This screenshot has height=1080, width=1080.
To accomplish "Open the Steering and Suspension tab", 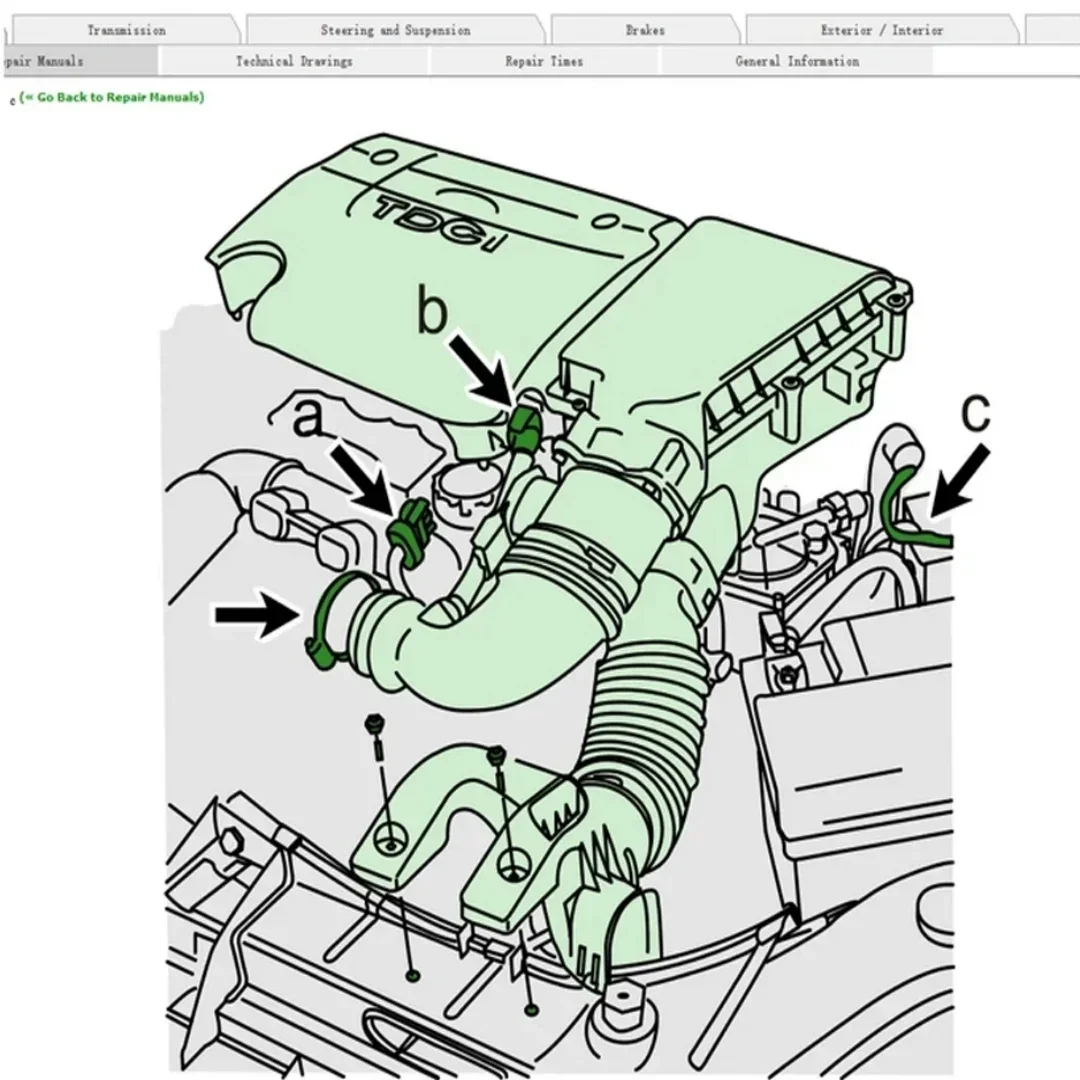I will click(x=395, y=30).
